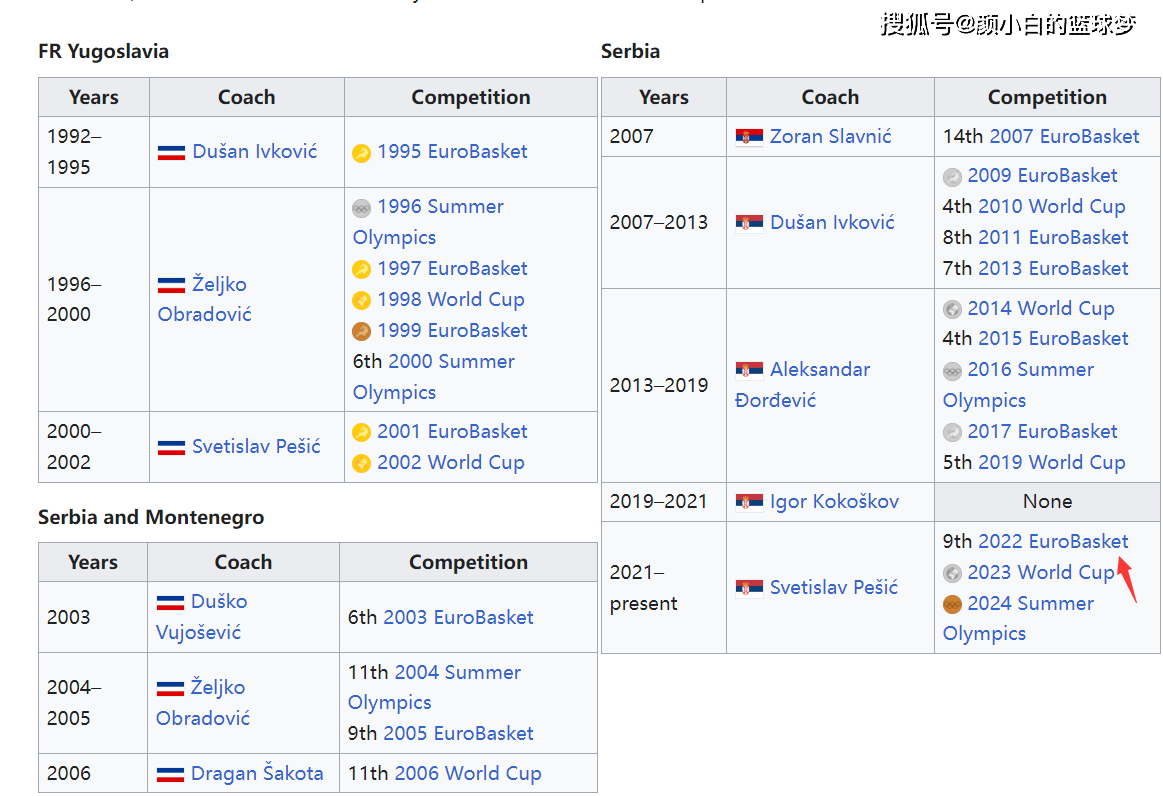Click the silver medal icon for 2014 World Cup
The width and height of the screenshot is (1163, 796).
(952, 309)
